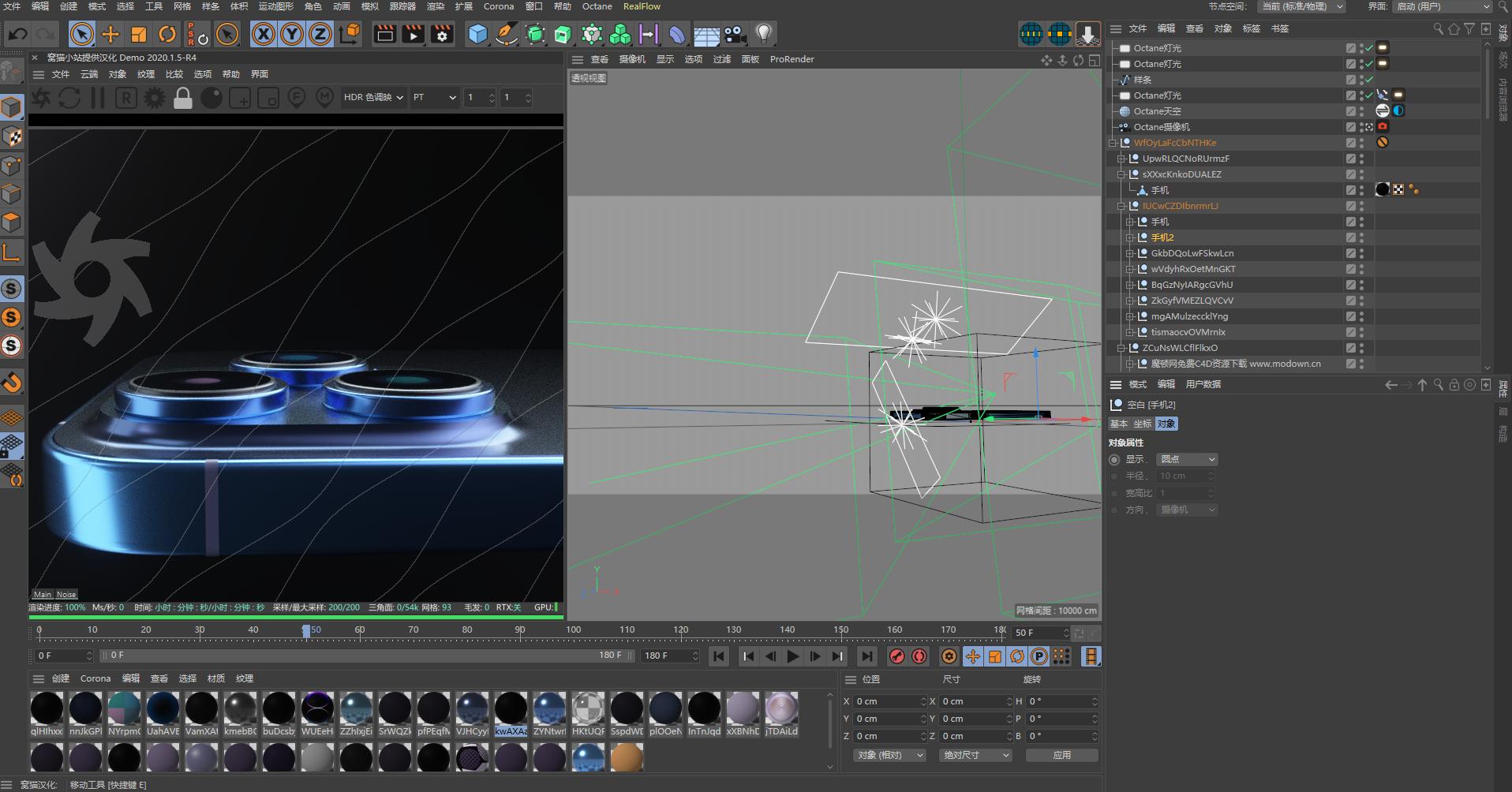This screenshot has width=1512, height=792.
Task: Enable autokeying red circular icon
Action: 919,656
